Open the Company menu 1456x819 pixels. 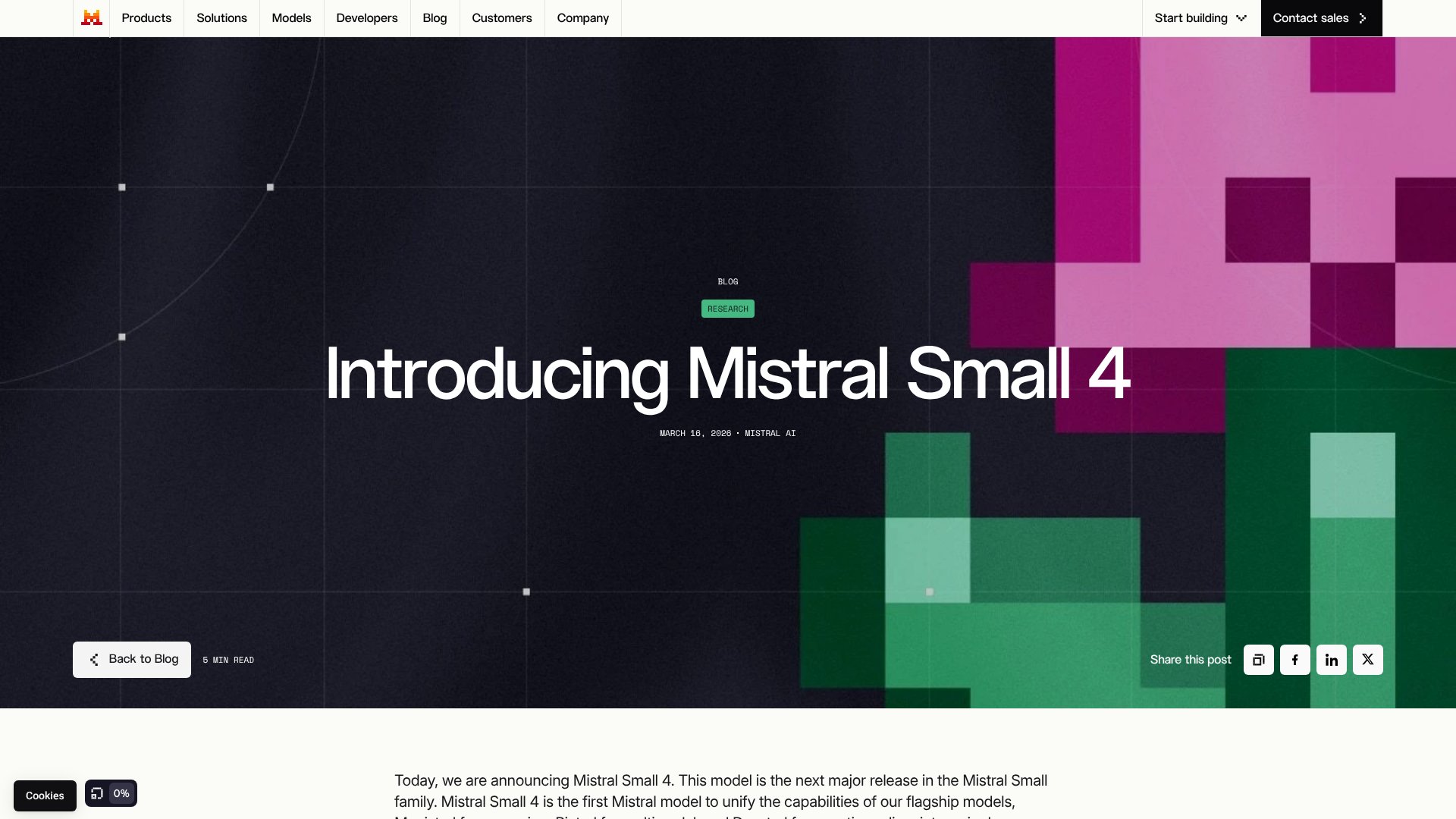pos(583,17)
